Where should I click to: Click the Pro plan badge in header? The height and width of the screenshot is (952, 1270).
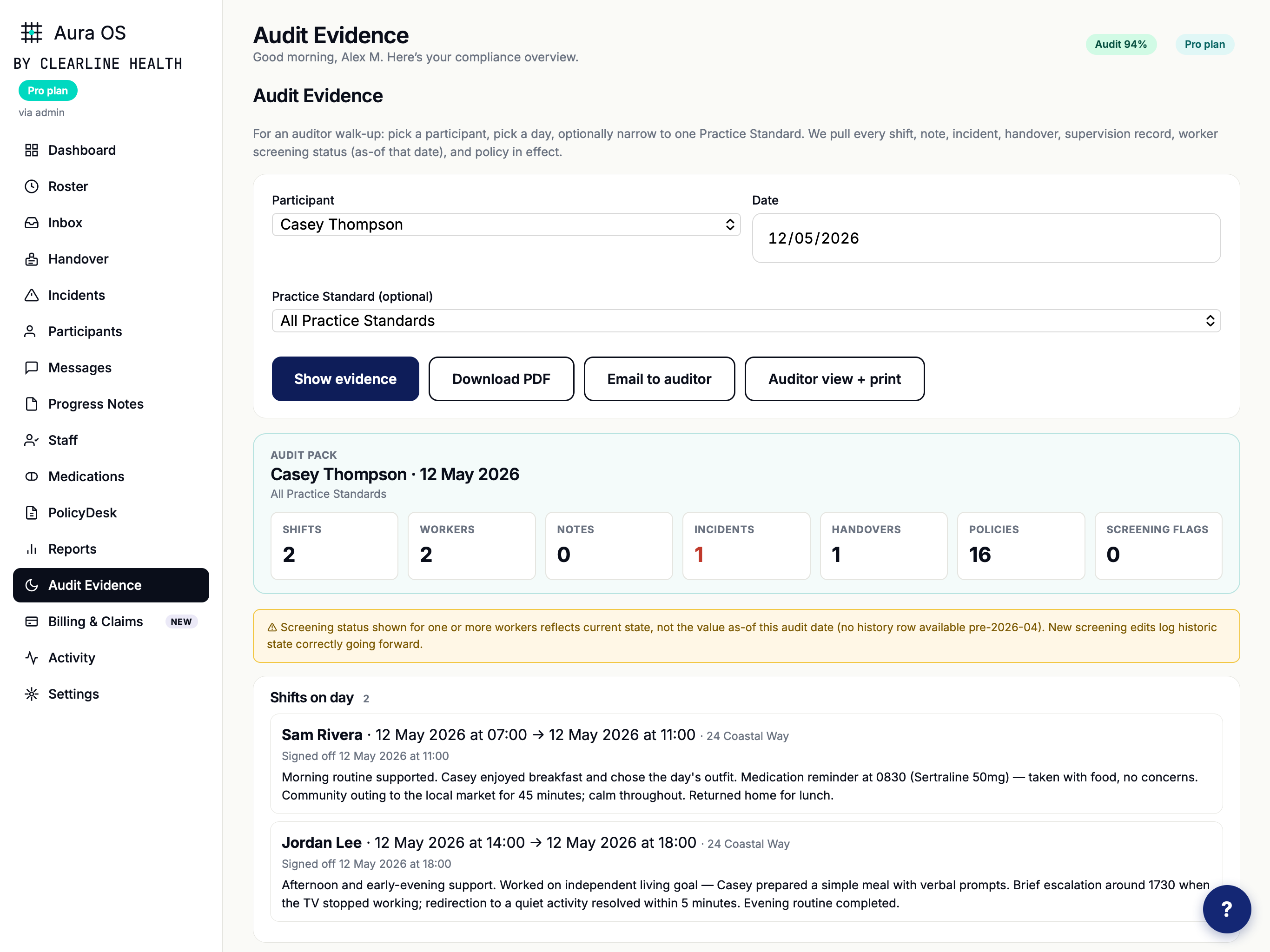pos(1204,44)
